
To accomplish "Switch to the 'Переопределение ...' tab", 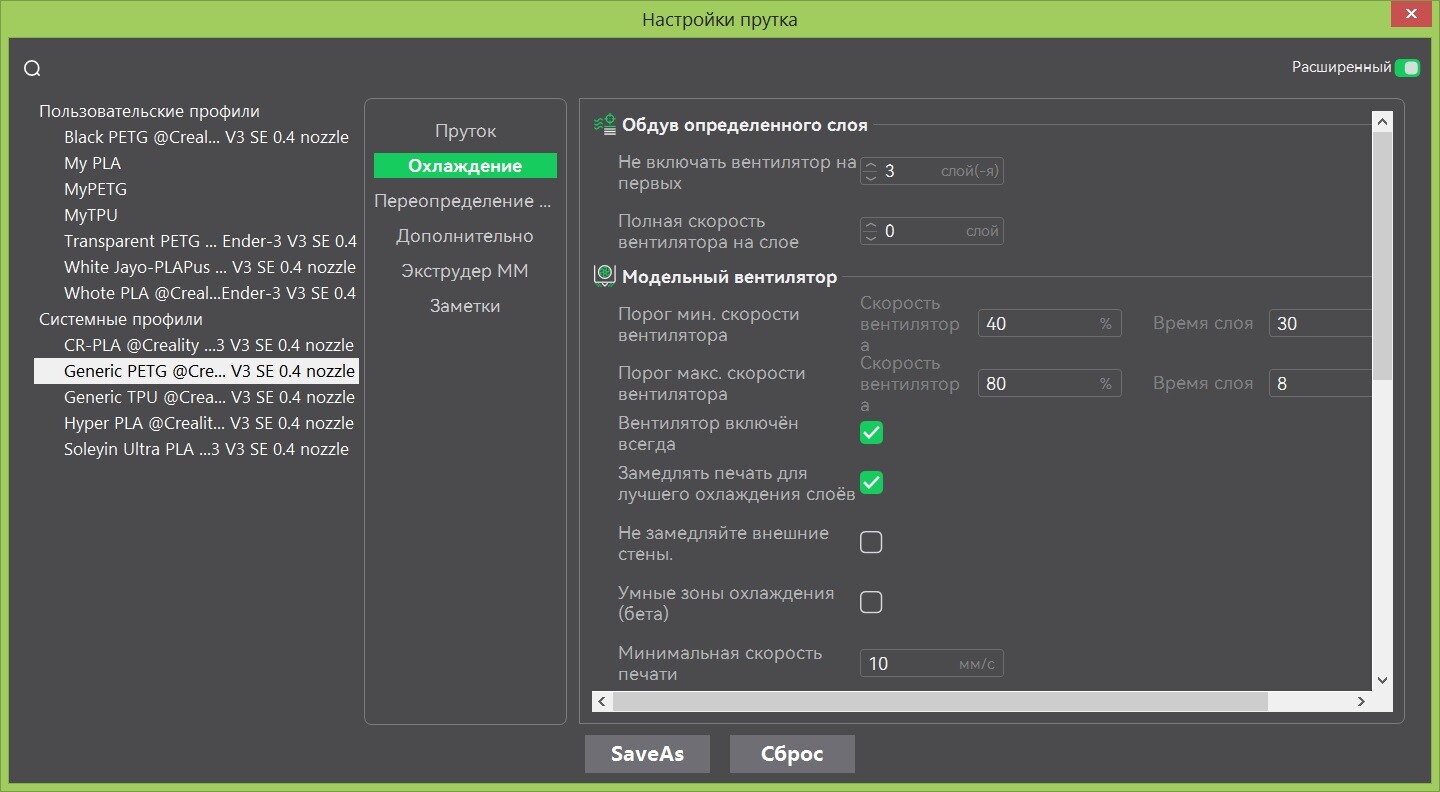I will coord(465,201).
